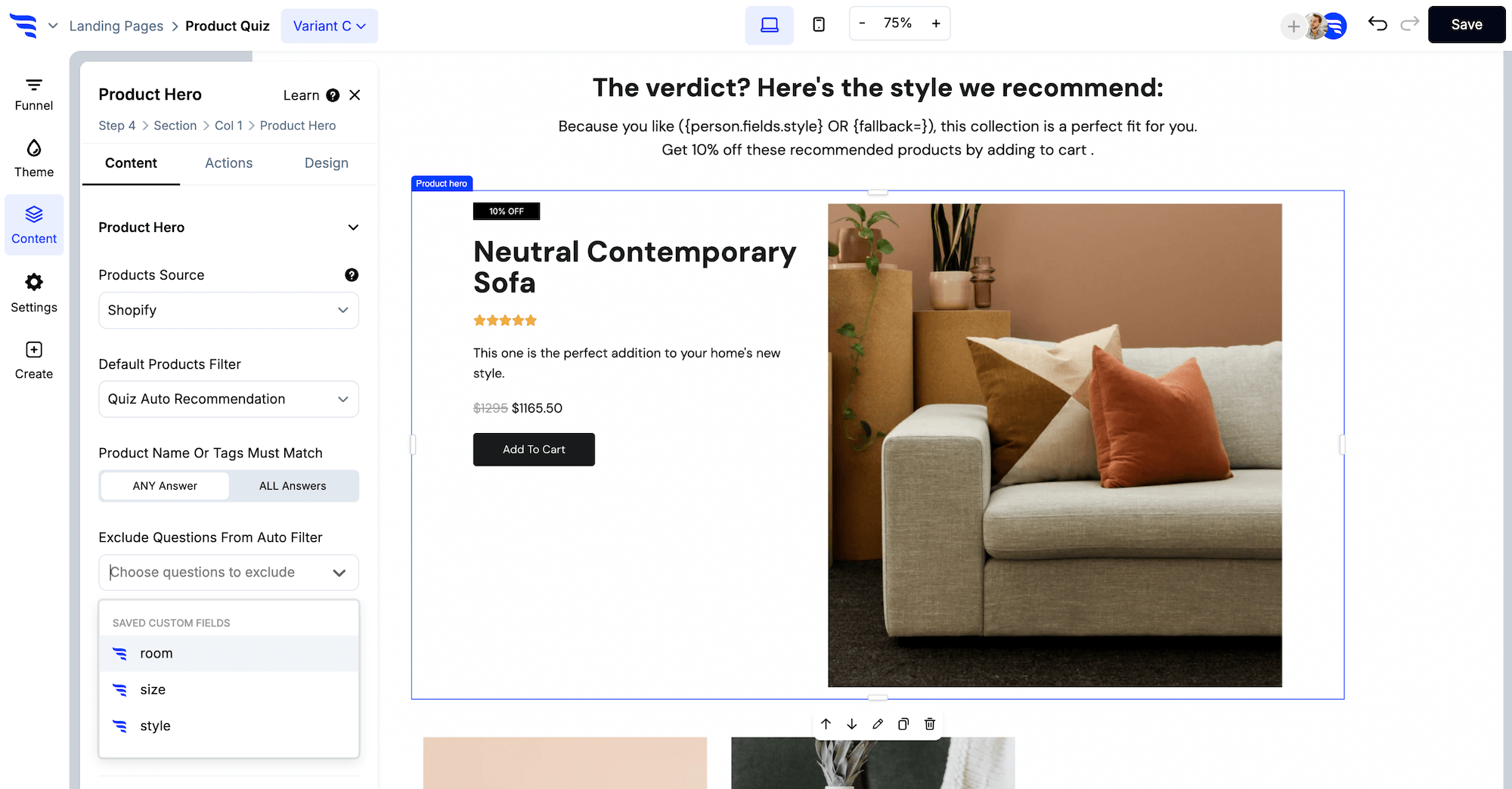Open the Settings gear panel
This screenshot has width=1512, height=789.
click(34, 293)
